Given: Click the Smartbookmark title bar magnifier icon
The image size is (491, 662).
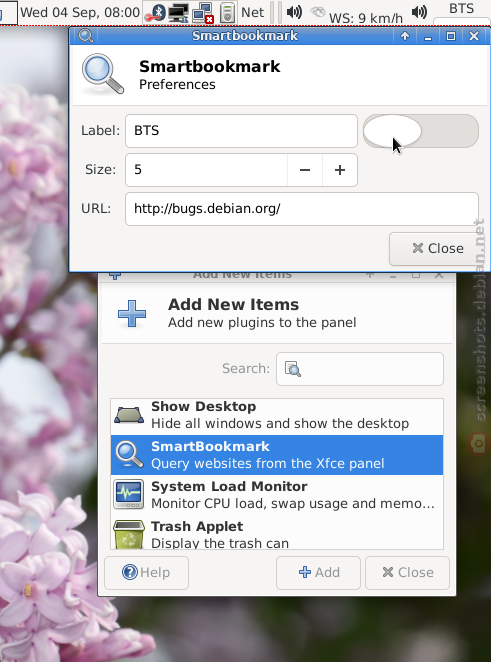Looking at the screenshot, I should 86,36.
